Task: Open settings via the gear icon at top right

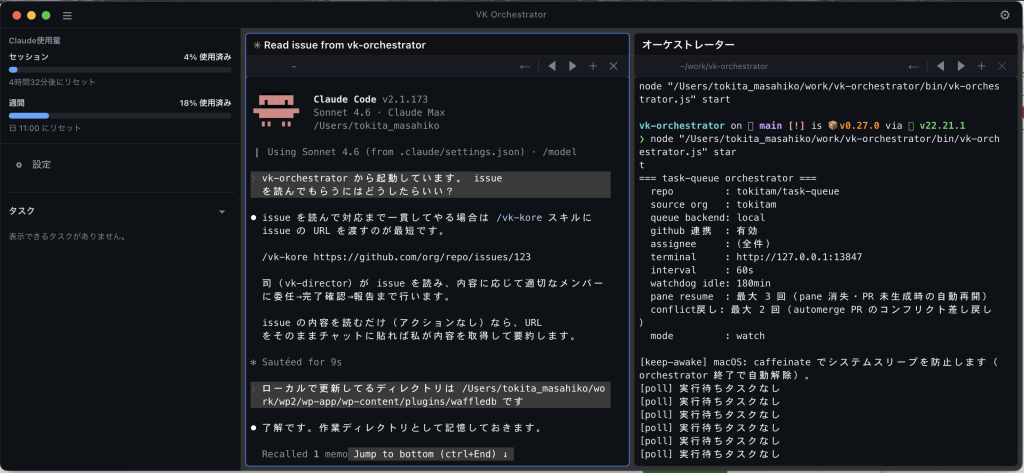Action: pyautogui.click(x=1004, y=15)
